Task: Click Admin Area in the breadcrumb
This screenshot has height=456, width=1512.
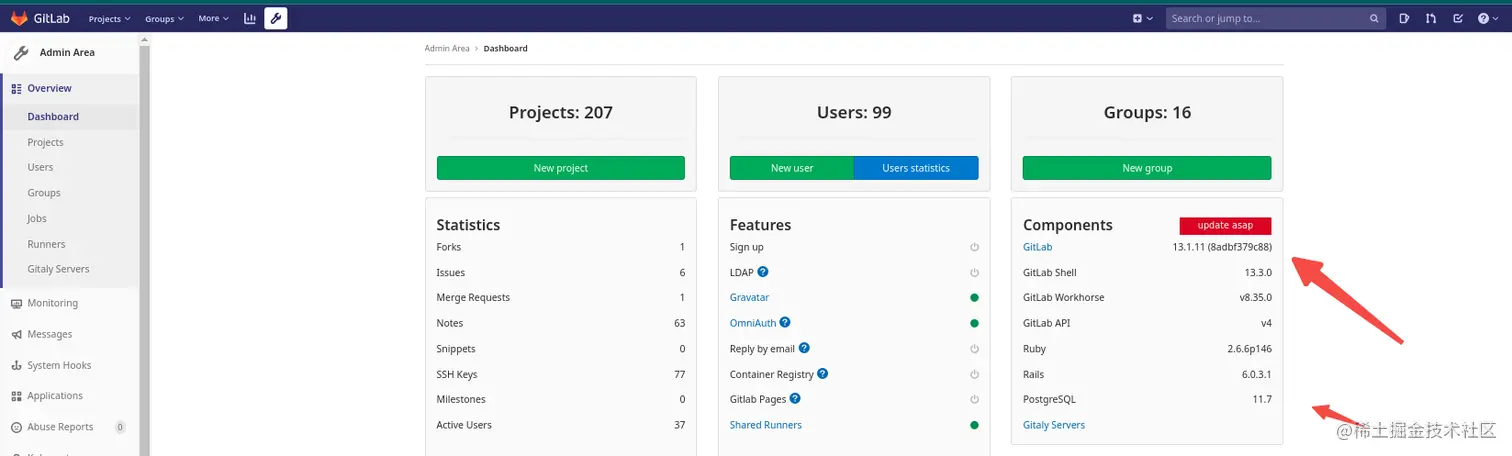Action: point(447,48)
